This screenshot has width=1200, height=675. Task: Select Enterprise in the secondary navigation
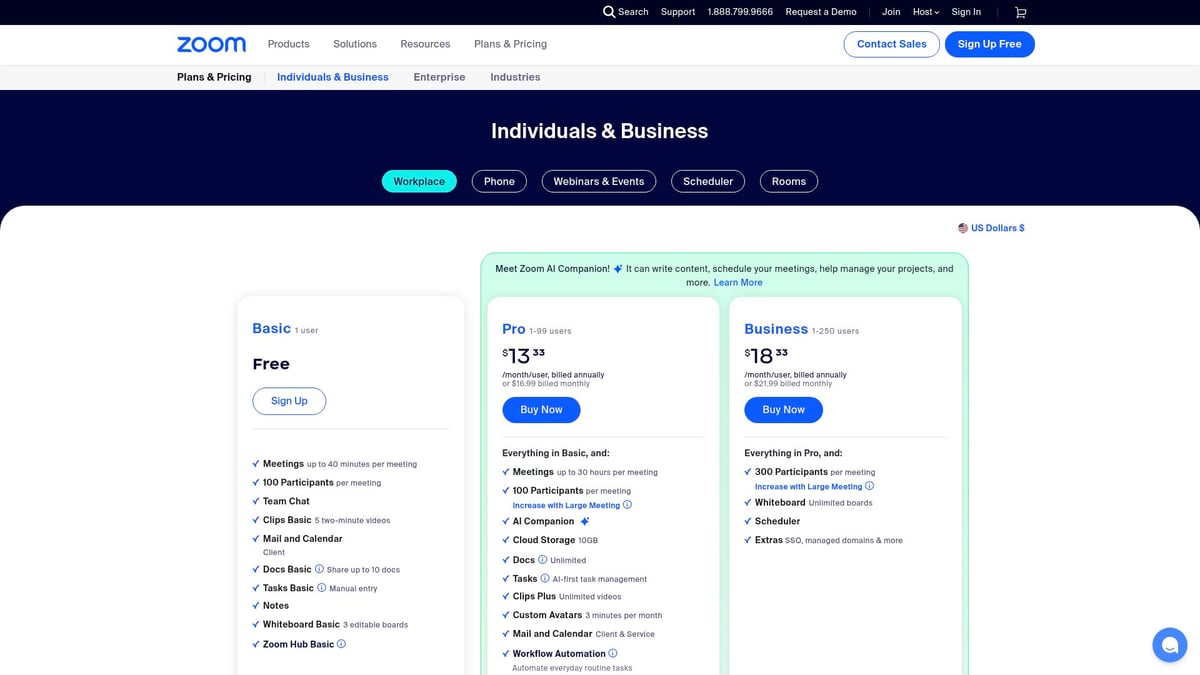[439, 77]
